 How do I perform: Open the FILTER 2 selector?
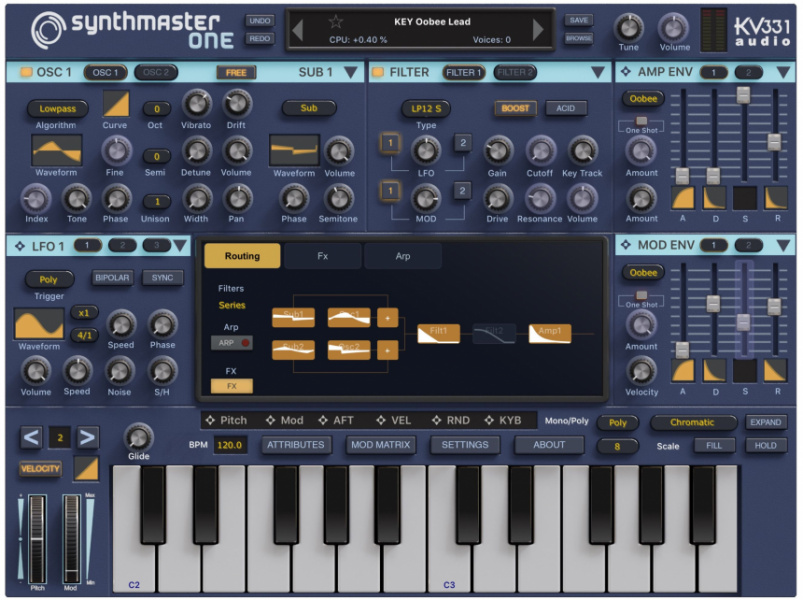(515, 72)
